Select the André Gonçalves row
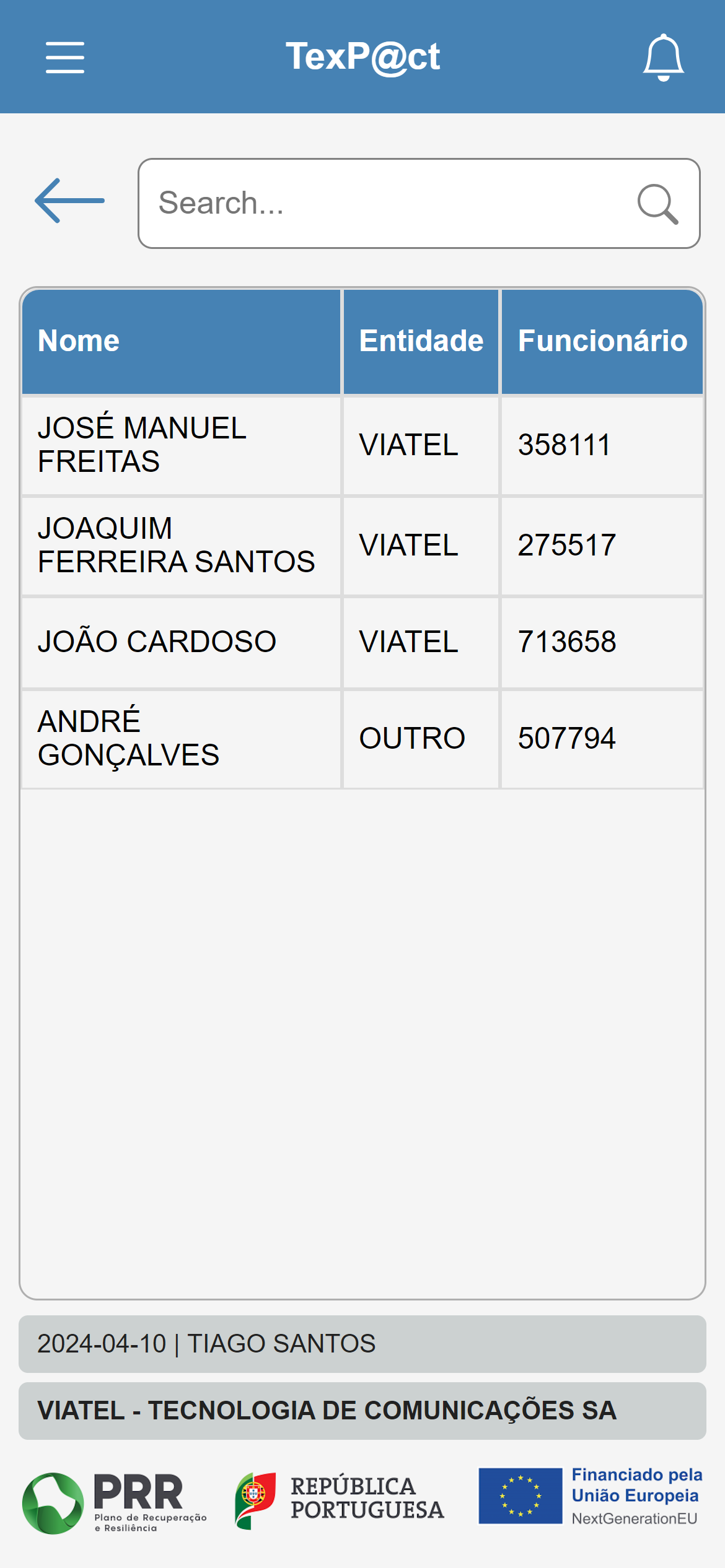 [181, 739]
